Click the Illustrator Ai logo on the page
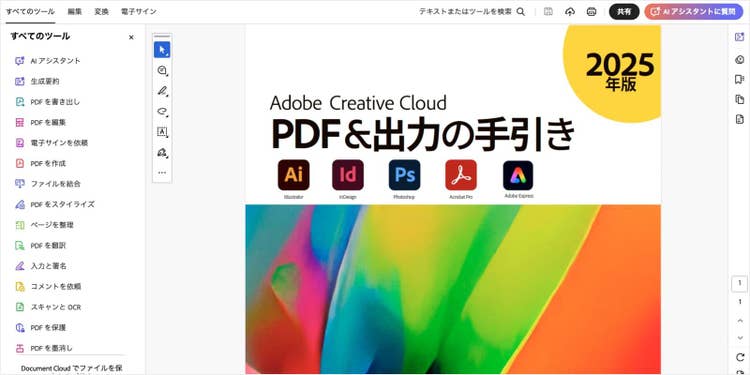 click(294, 175)
